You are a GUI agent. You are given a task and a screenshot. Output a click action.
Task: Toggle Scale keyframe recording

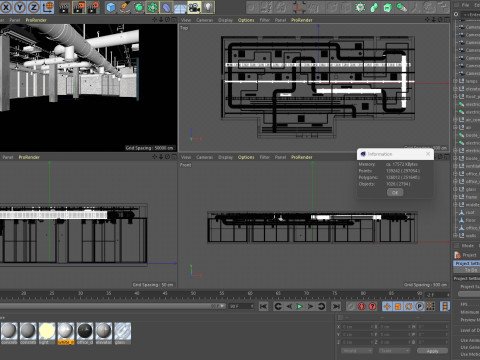click(x=398, y=306)
